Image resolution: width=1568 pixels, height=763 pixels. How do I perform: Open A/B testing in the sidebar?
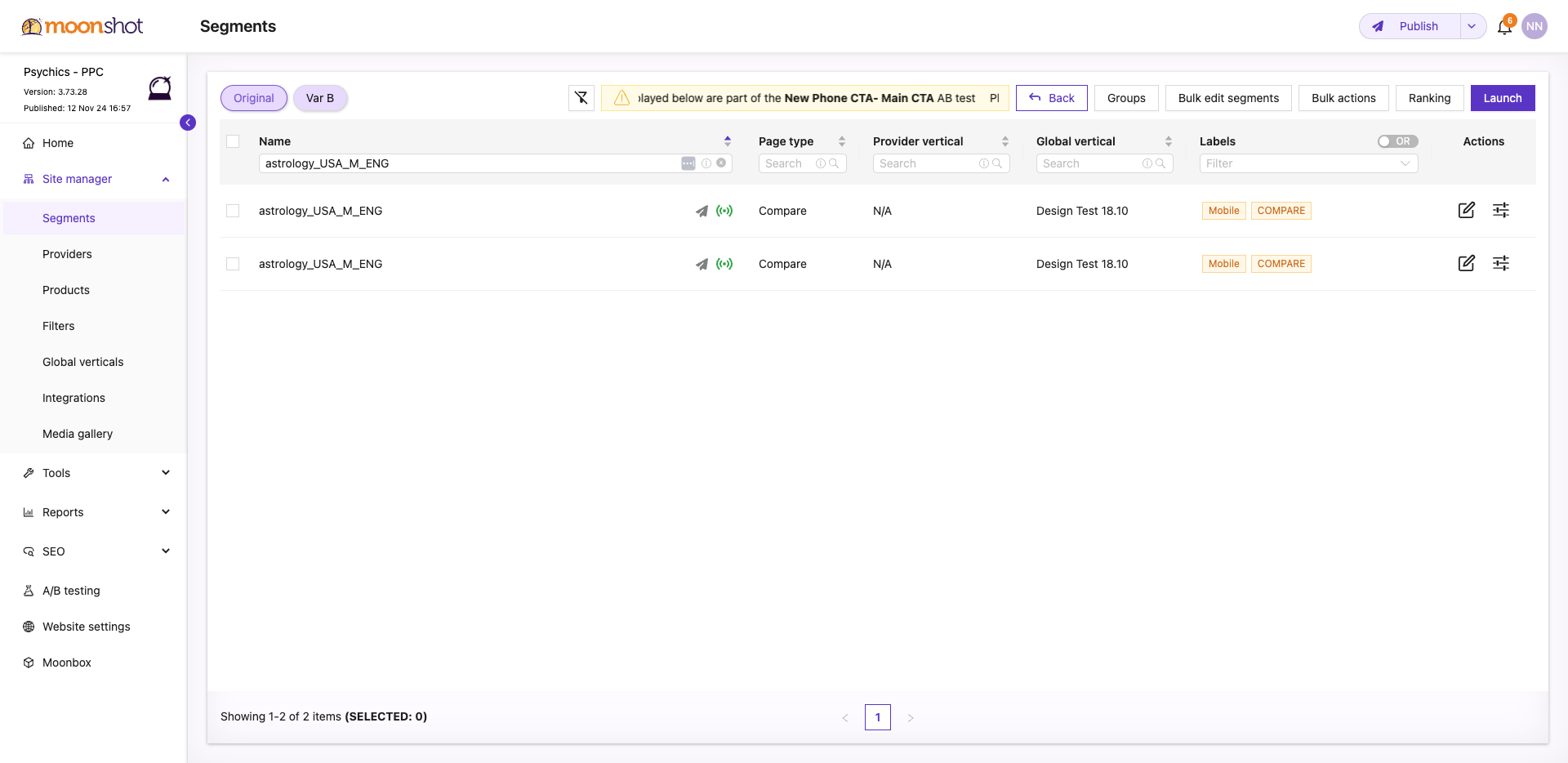point(71,591)
